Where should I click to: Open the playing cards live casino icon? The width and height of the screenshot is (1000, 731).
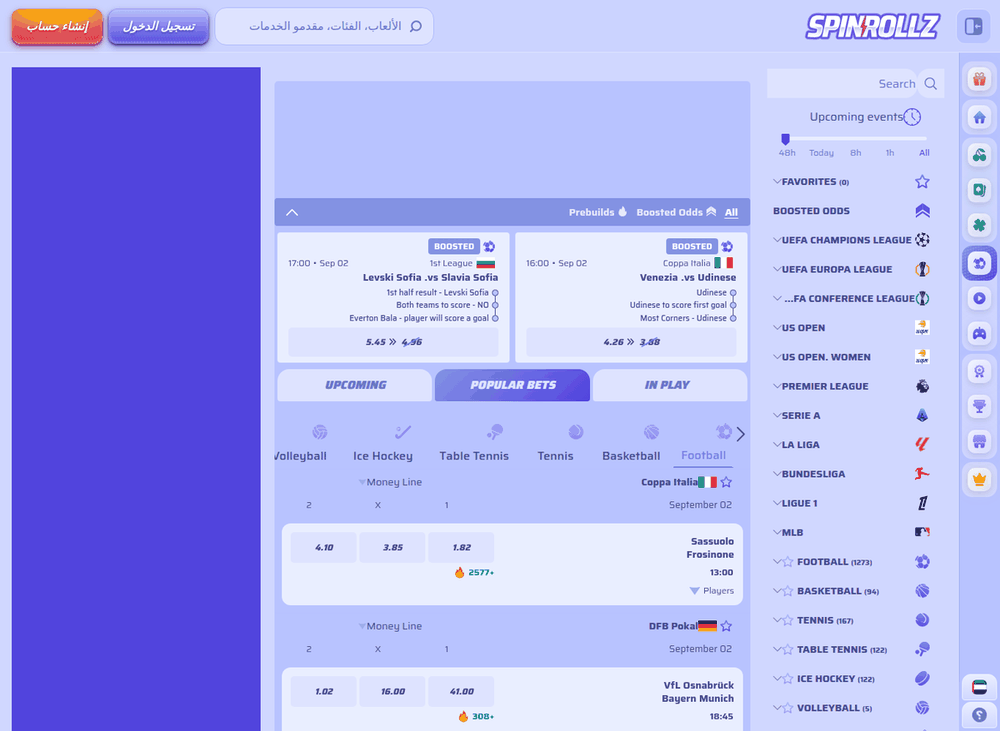(x=979, y=189)
